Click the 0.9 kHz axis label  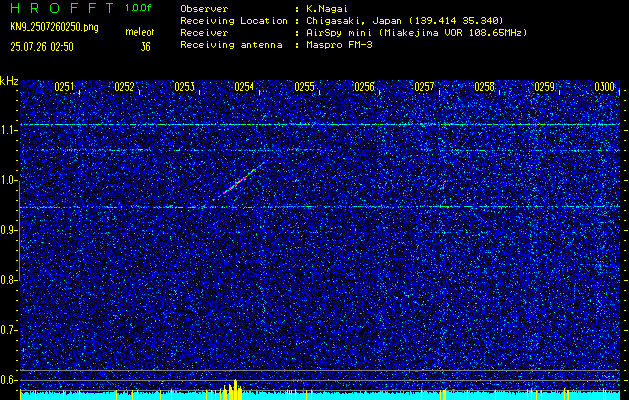[x=8, y=230]
